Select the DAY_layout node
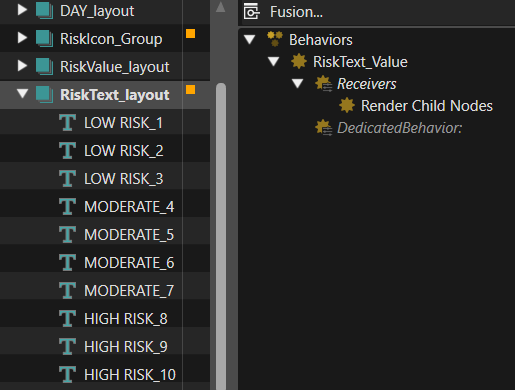Image resolution: width=515 pixels, height=390 pixels. coord(97,11)
